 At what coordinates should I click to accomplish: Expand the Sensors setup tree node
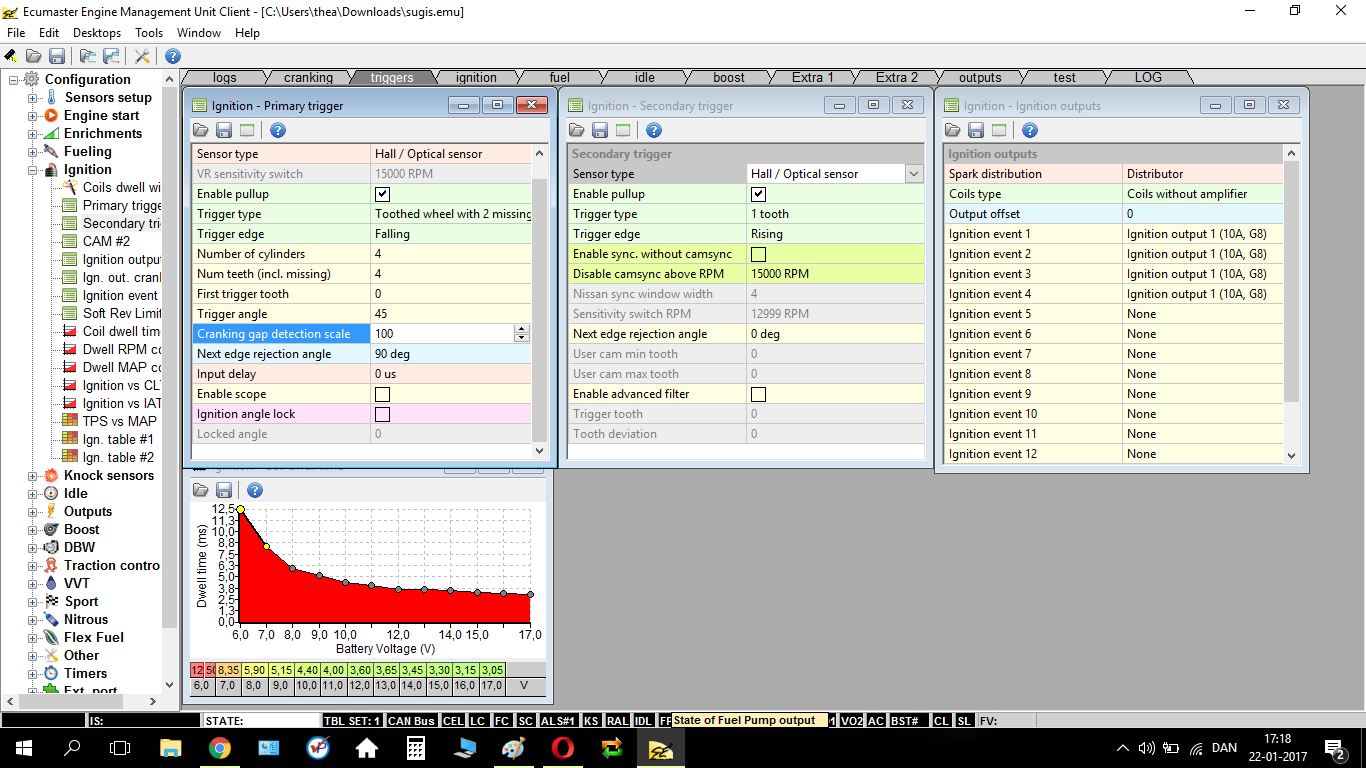(x=32, y=98)
